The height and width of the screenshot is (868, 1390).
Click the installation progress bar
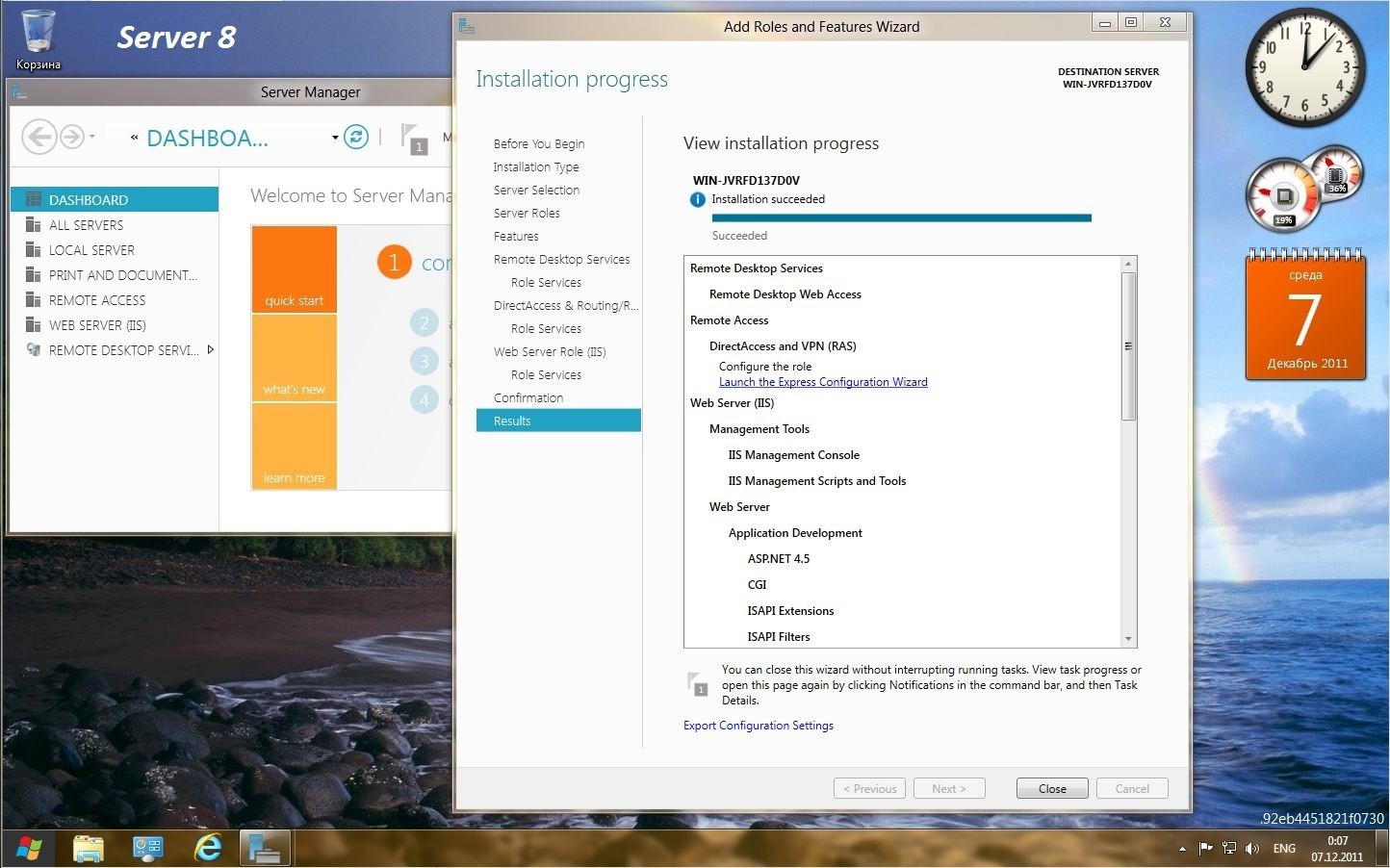pos(901,218)
